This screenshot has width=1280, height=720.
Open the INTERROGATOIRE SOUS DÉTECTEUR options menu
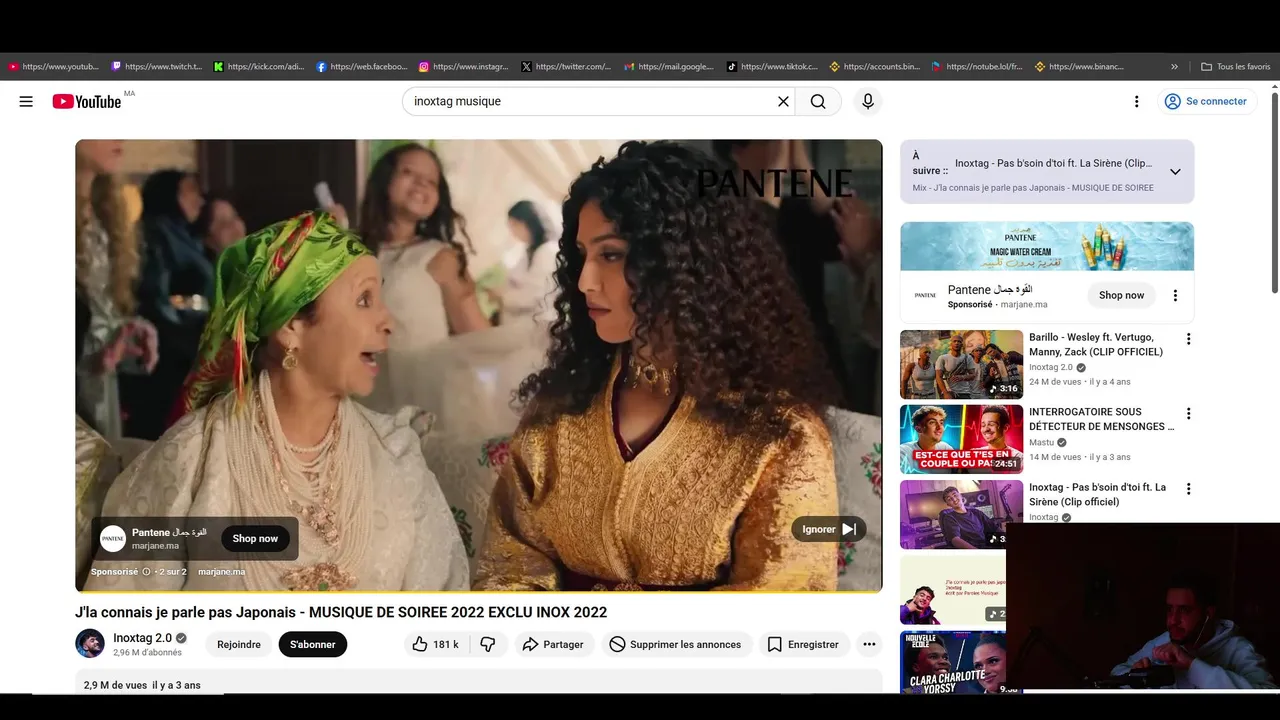coord(1188,414)
